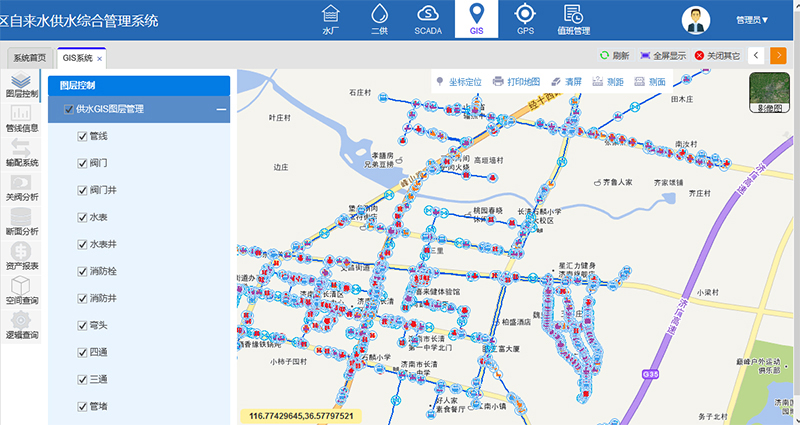Open 关阀分析 valve analysis sidebar tool
Viewport: 800px width, 425px height.
click(22, 185)
